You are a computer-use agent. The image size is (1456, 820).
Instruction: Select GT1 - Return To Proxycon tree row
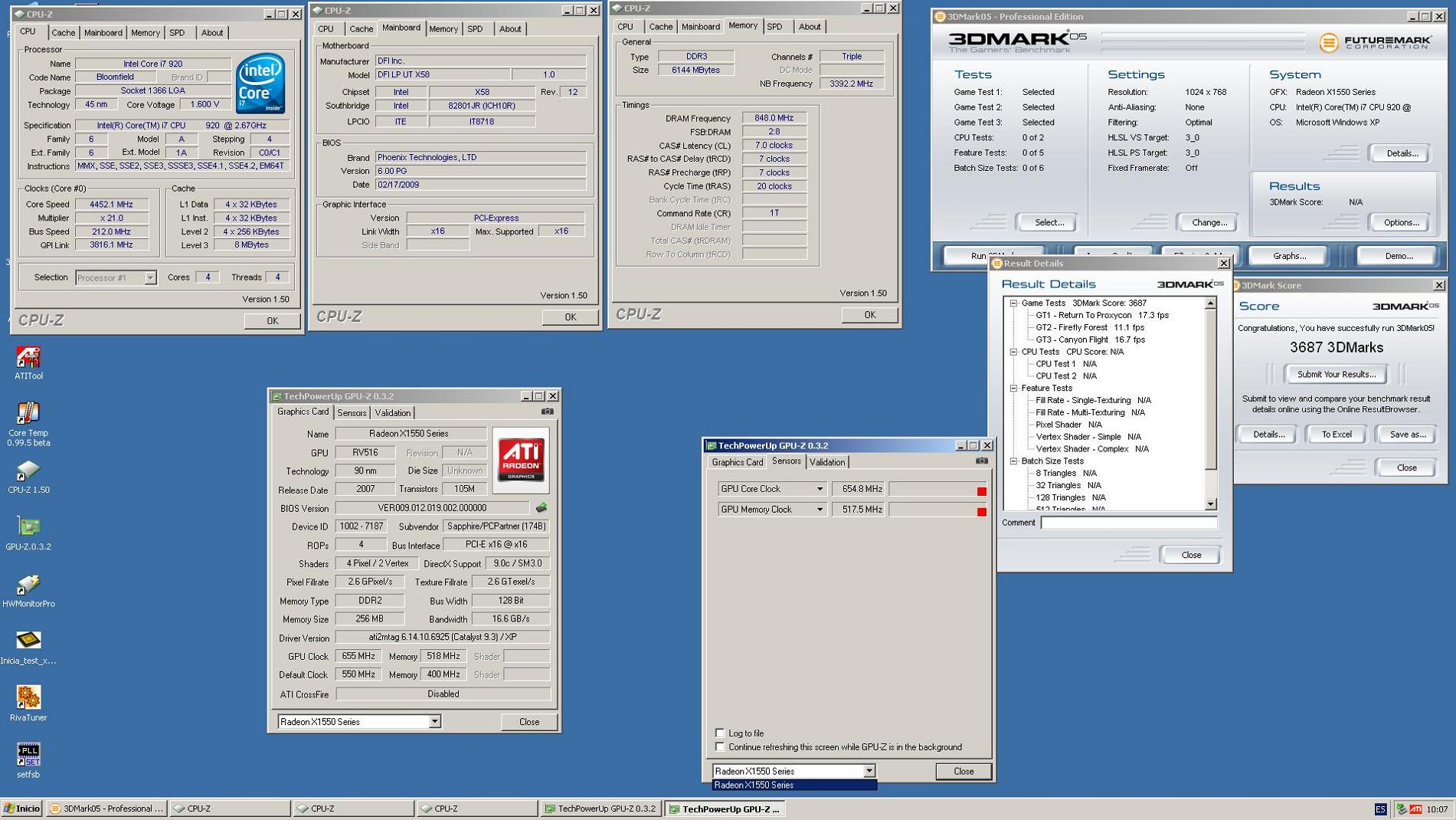click(1101, 315)
